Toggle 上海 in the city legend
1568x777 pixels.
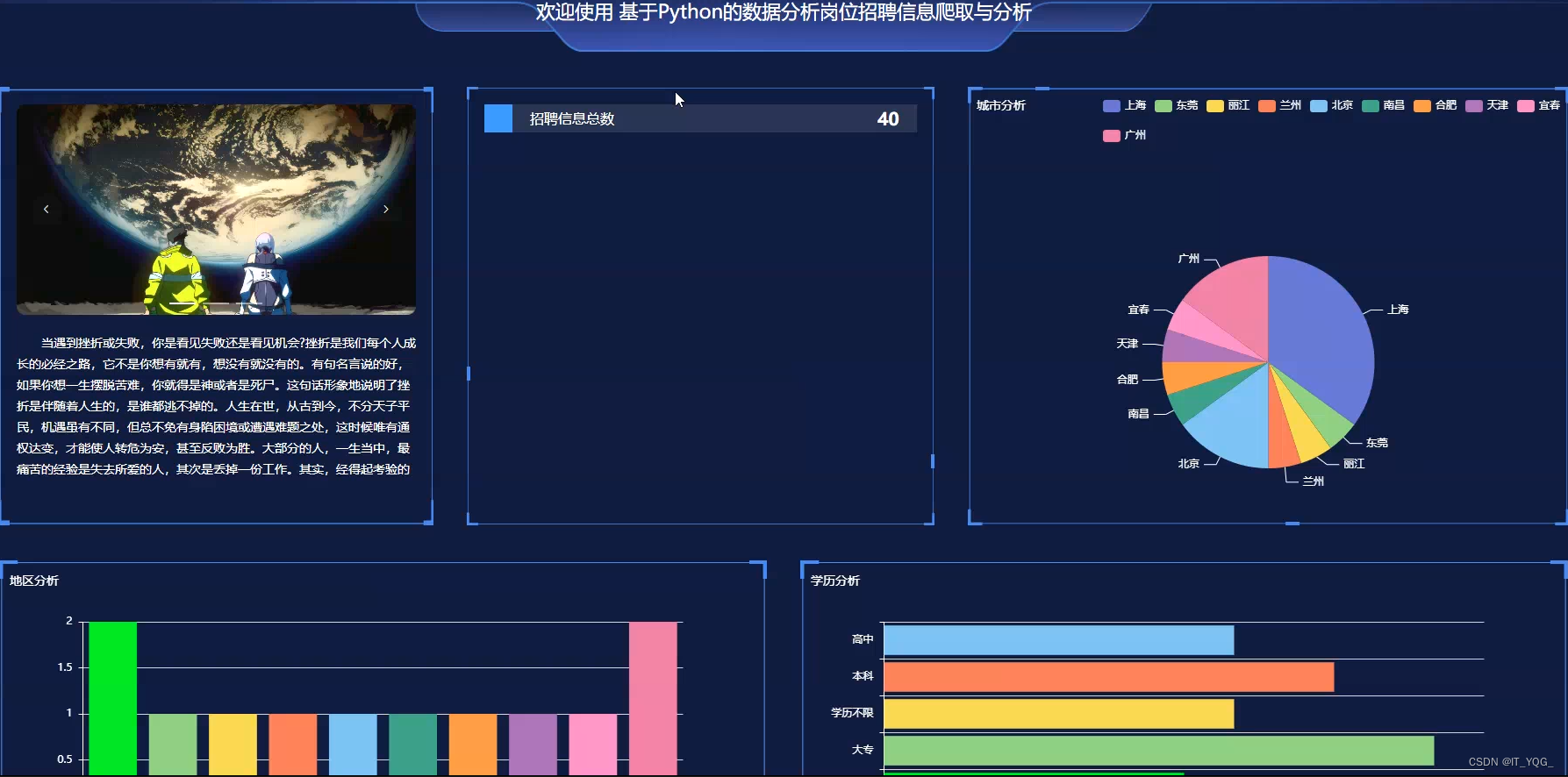(1125, 105)
